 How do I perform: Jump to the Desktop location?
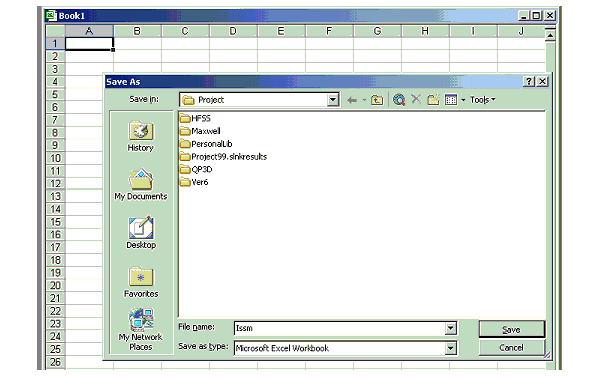click(x=141, y=233)
